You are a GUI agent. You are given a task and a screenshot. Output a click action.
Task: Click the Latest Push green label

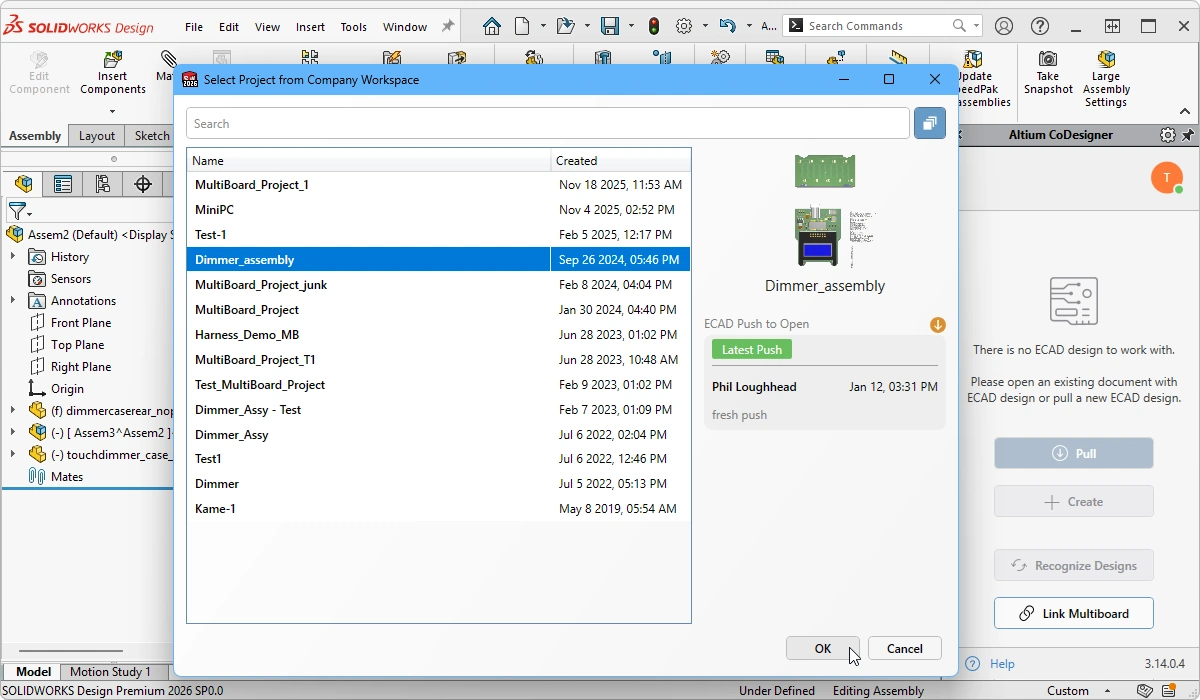pos(752,350)
